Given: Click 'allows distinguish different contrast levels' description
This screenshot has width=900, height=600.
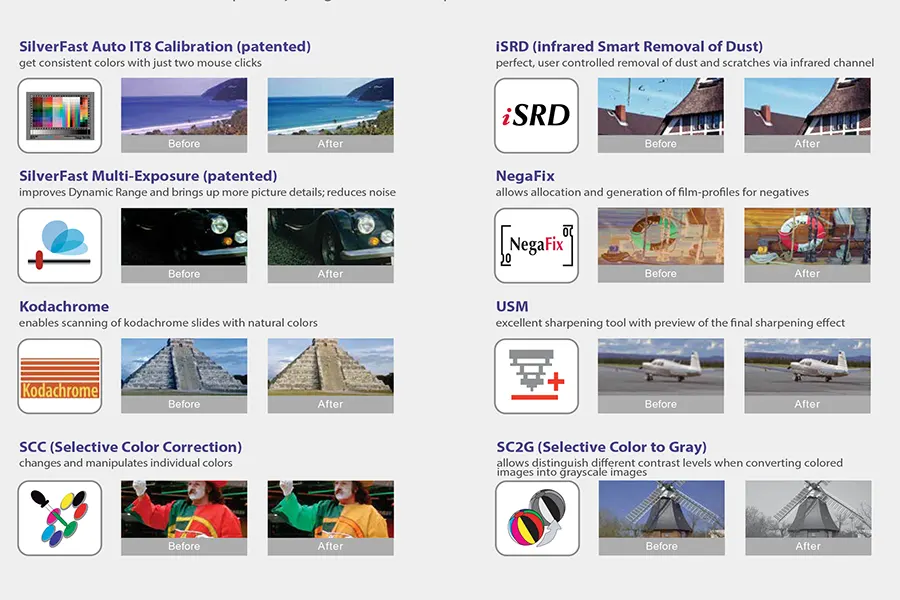Looking at the screenshot, I should coord(670,467).
